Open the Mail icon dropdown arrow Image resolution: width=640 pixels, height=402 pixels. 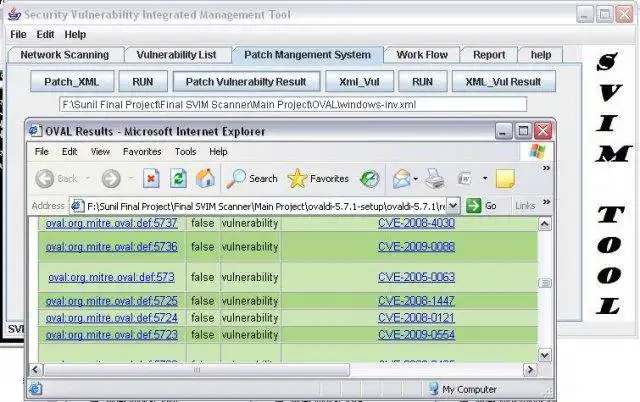coord(416,179)
